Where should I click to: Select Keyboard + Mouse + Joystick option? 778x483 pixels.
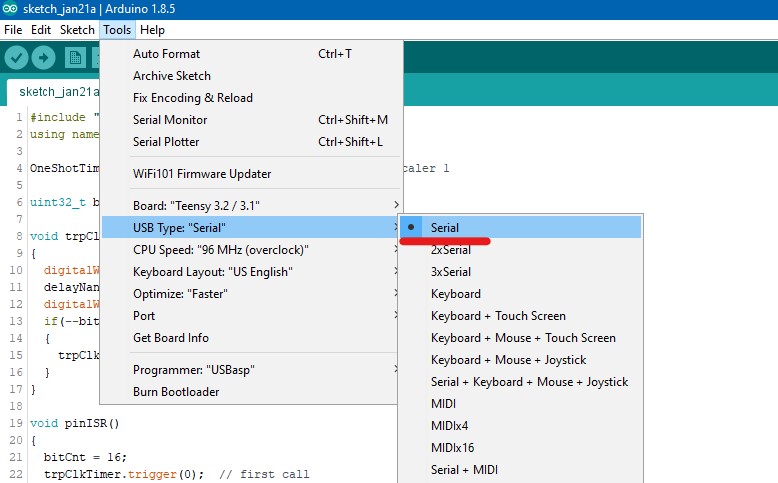[x=520, y=359]
